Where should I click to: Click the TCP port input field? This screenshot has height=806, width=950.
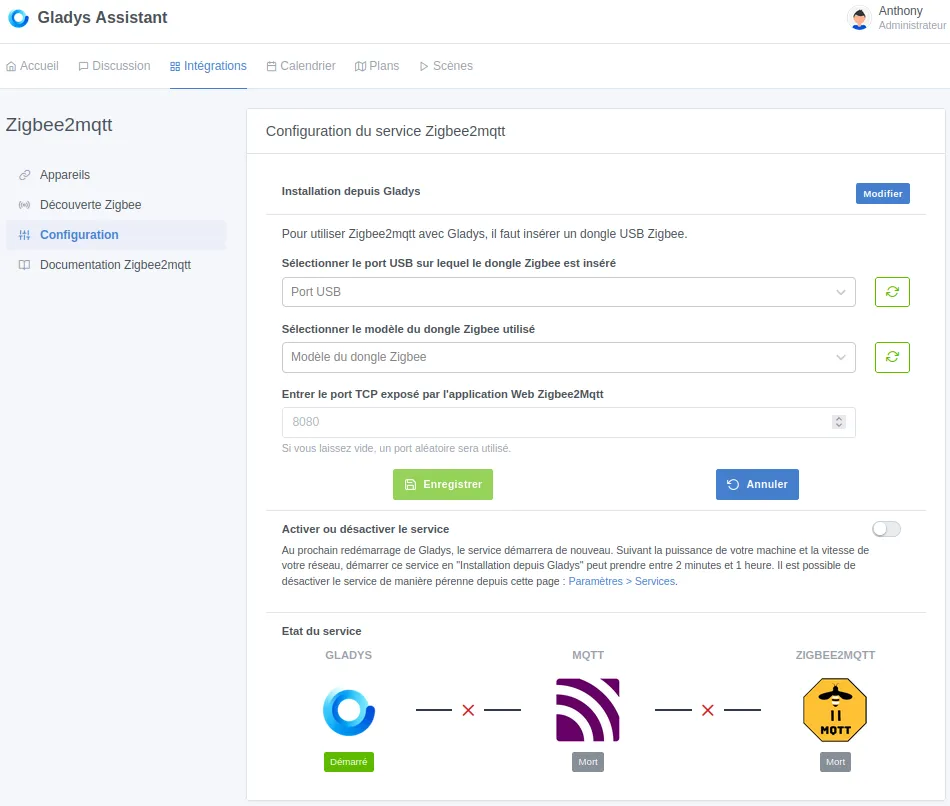pyautogui.click(x=555, y=422)
